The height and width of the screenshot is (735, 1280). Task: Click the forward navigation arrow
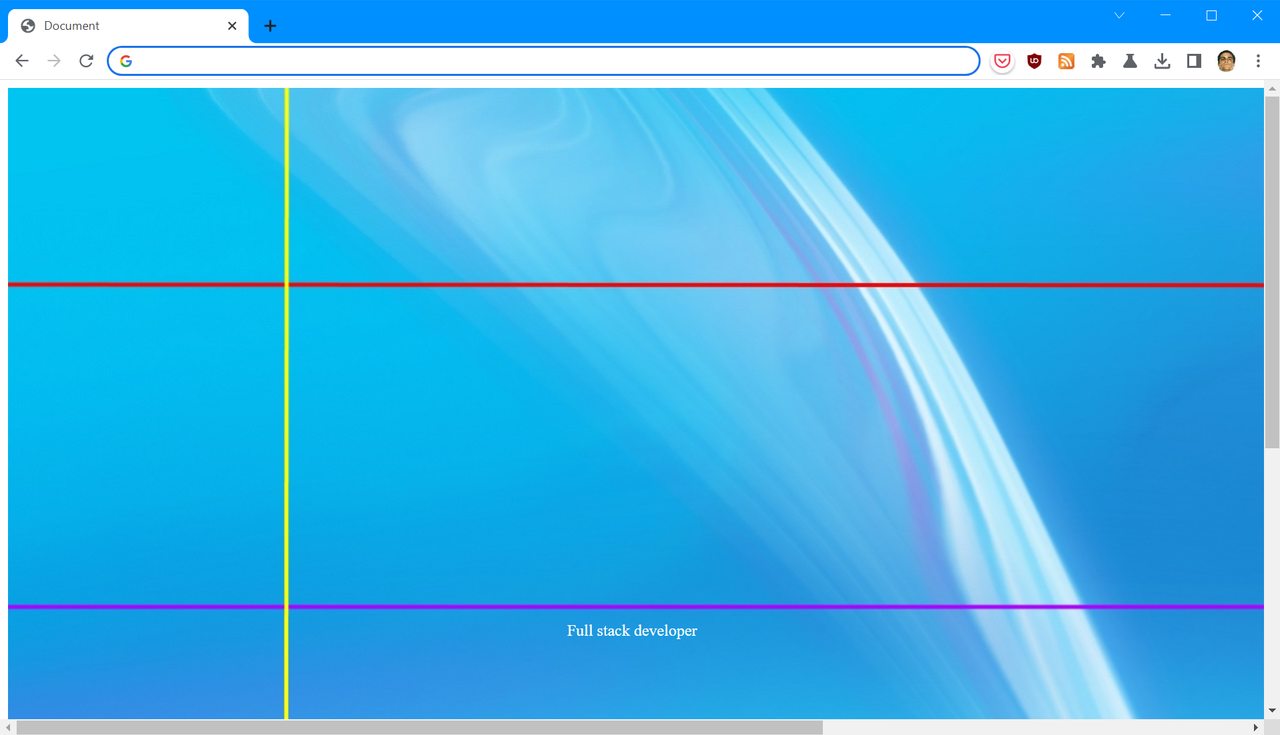54,61
